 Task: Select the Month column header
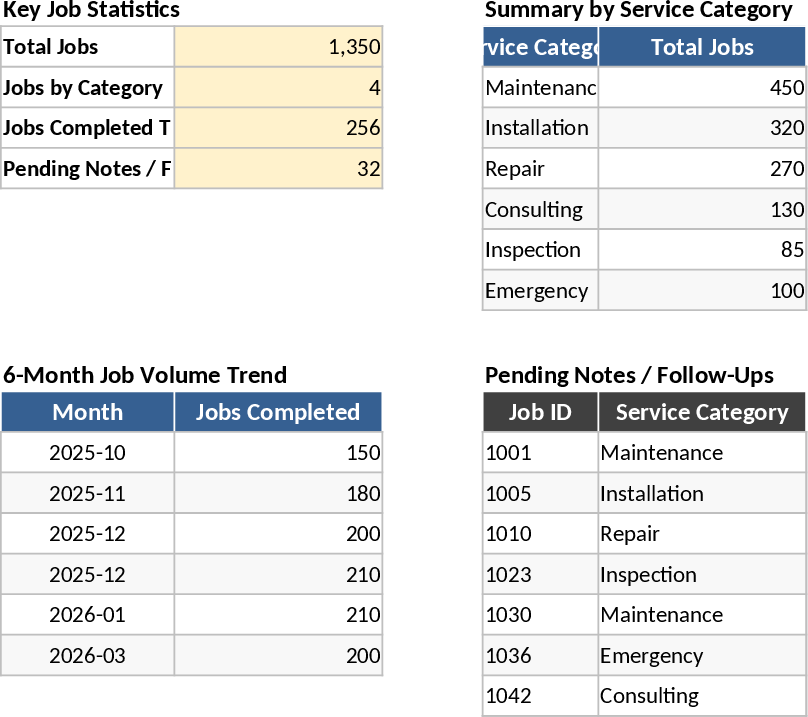click(88, 412)
